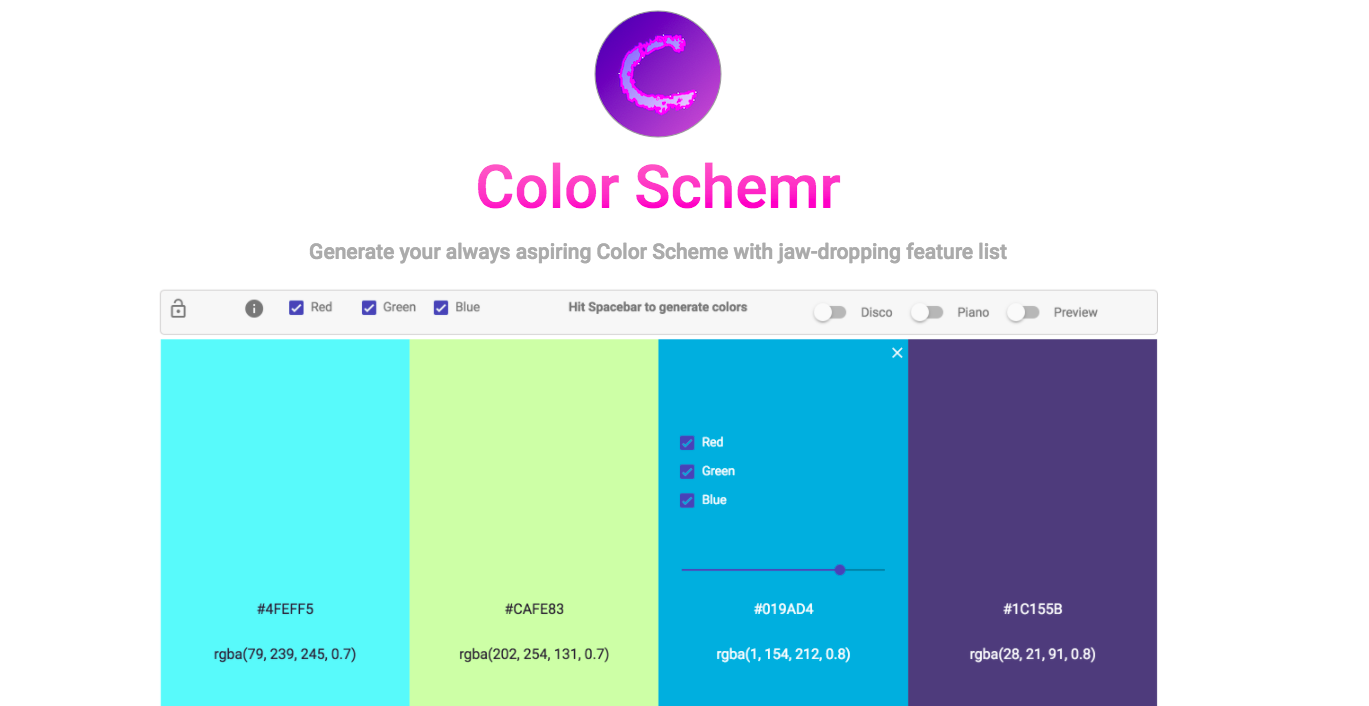Enable the Disco toggle

(x=830, y=313)
